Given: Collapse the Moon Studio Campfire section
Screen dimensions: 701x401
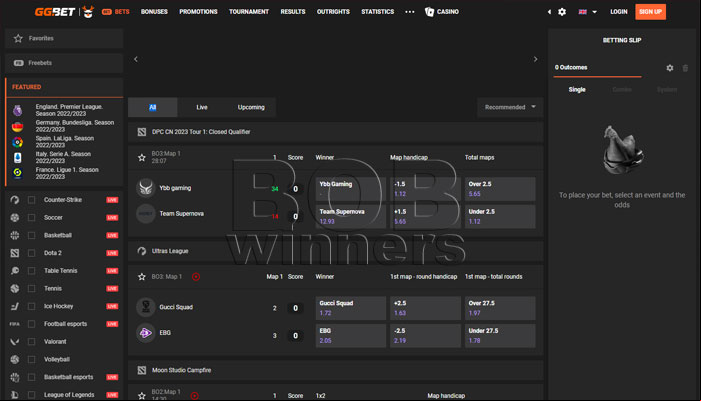Looking at the screenshot, I should tap(335, 370).
